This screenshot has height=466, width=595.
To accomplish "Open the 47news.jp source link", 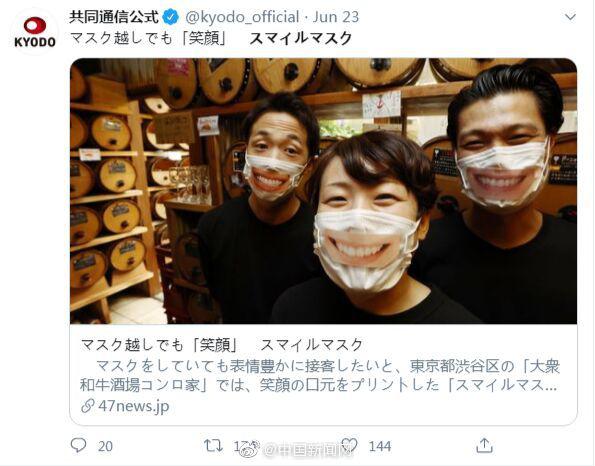I will 134,406.
